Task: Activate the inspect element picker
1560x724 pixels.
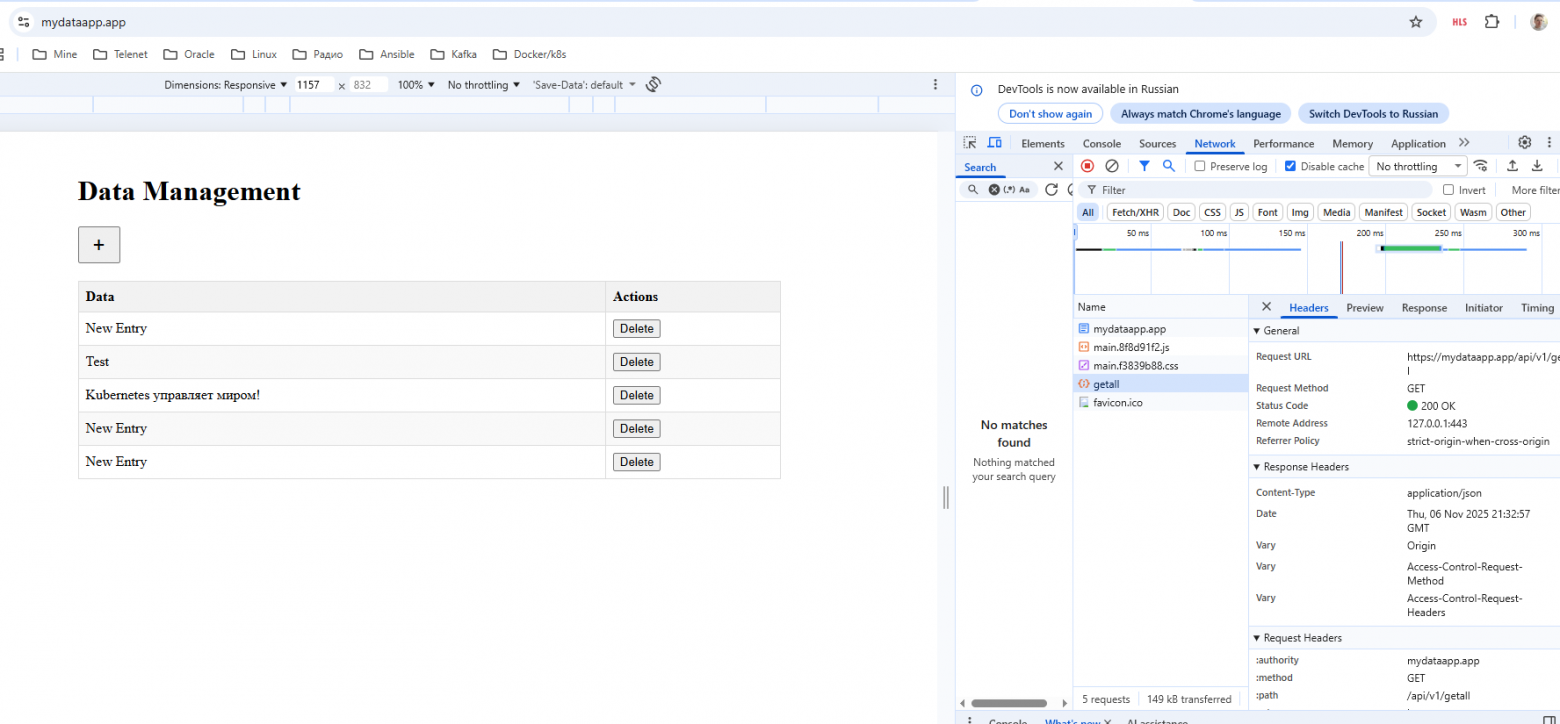Action: [969, 143]
